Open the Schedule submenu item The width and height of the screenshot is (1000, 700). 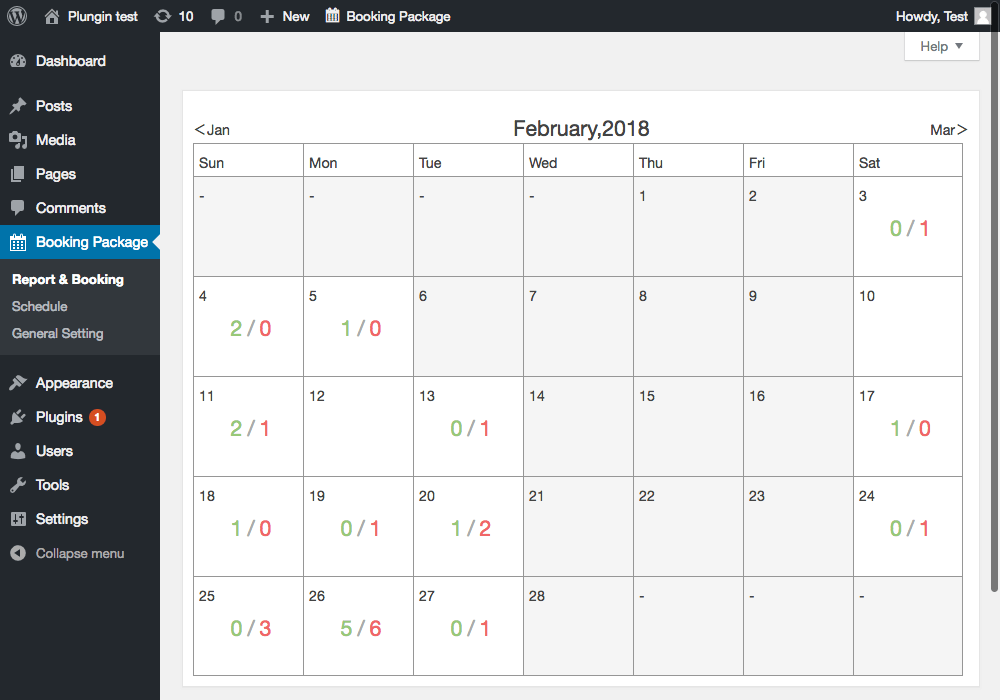tap(40, 307)
